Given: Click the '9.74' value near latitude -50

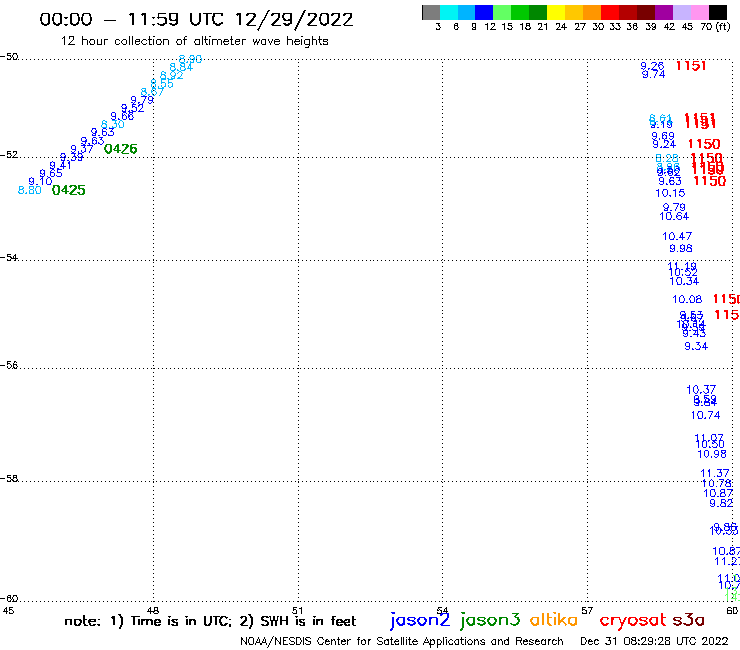Looking at the screenshot, I should (654, 75).
